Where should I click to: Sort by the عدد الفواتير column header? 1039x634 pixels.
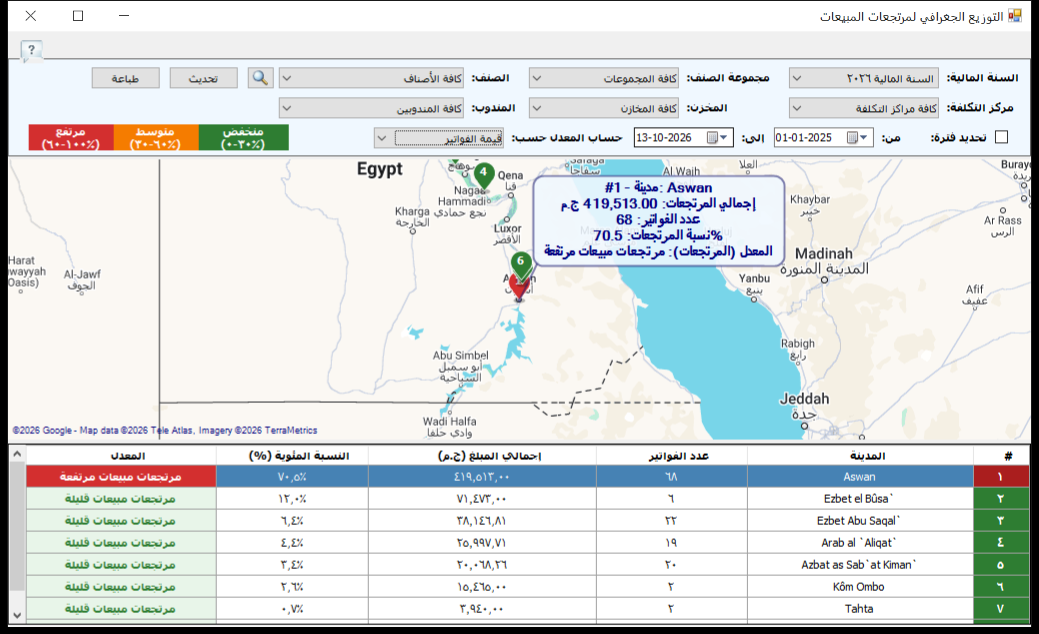[x=672, y=456]
